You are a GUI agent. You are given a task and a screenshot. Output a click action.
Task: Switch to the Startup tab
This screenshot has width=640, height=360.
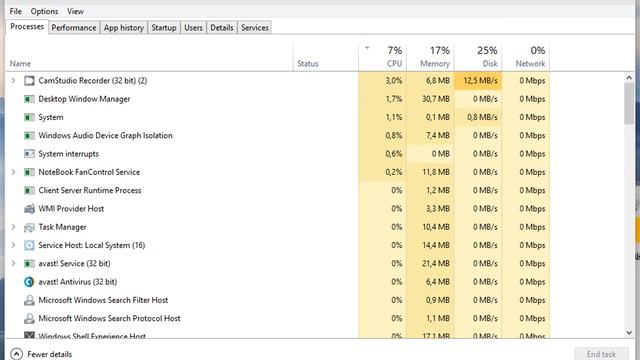[164, 28]
